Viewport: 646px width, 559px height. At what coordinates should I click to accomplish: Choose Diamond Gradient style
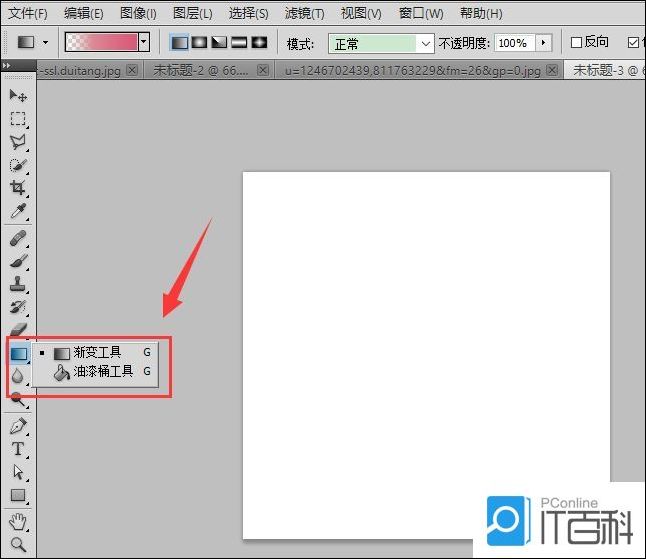[x=259, y=42]
